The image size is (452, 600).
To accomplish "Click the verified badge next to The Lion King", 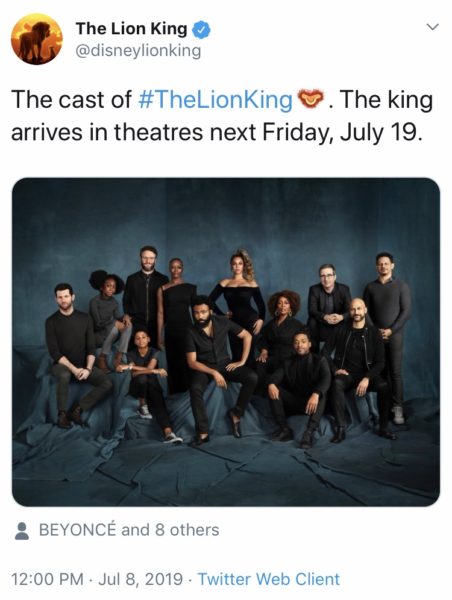I will pyautogui.click(x=201, y=29).
